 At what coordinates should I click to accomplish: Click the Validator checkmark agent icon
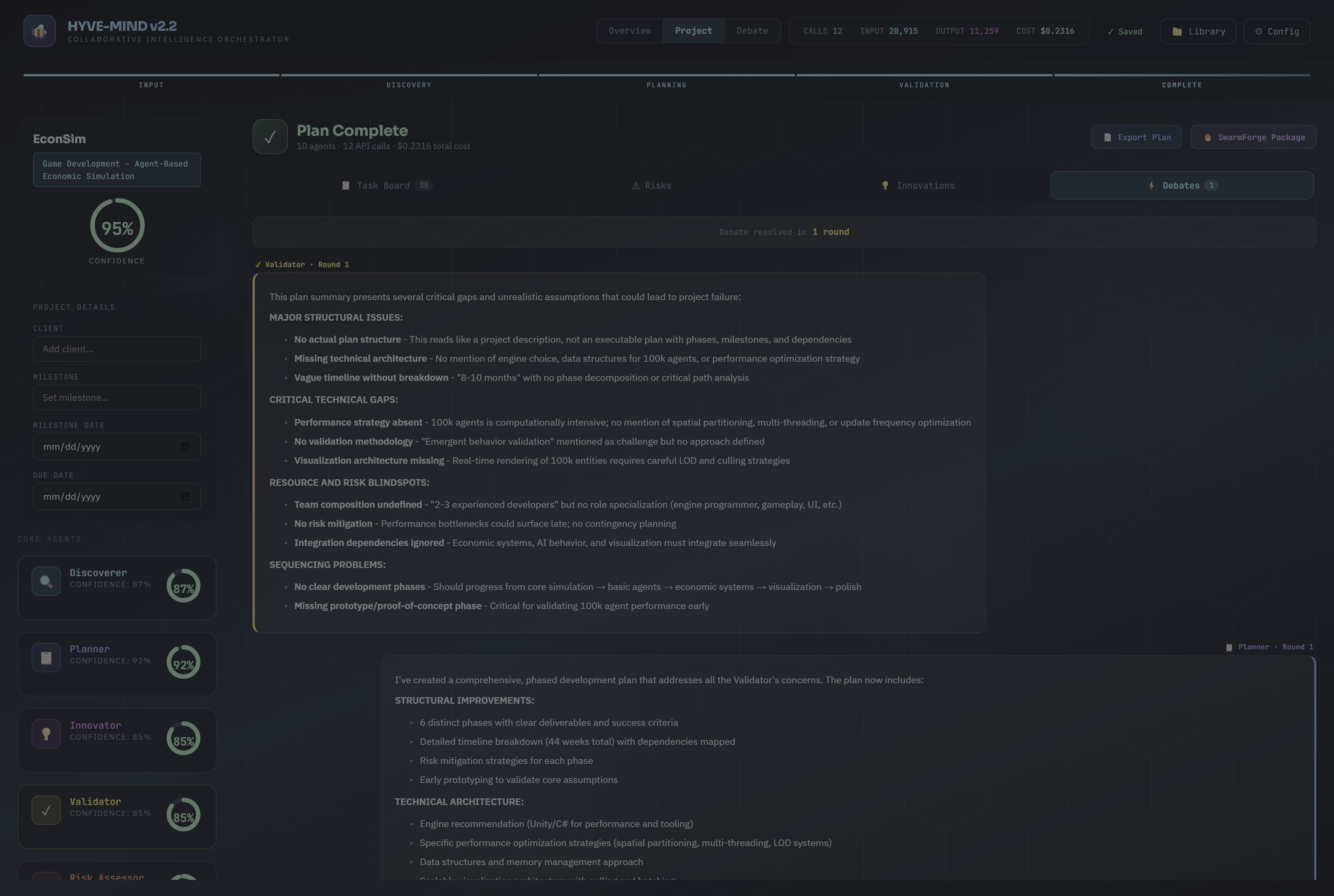[46, 810]
